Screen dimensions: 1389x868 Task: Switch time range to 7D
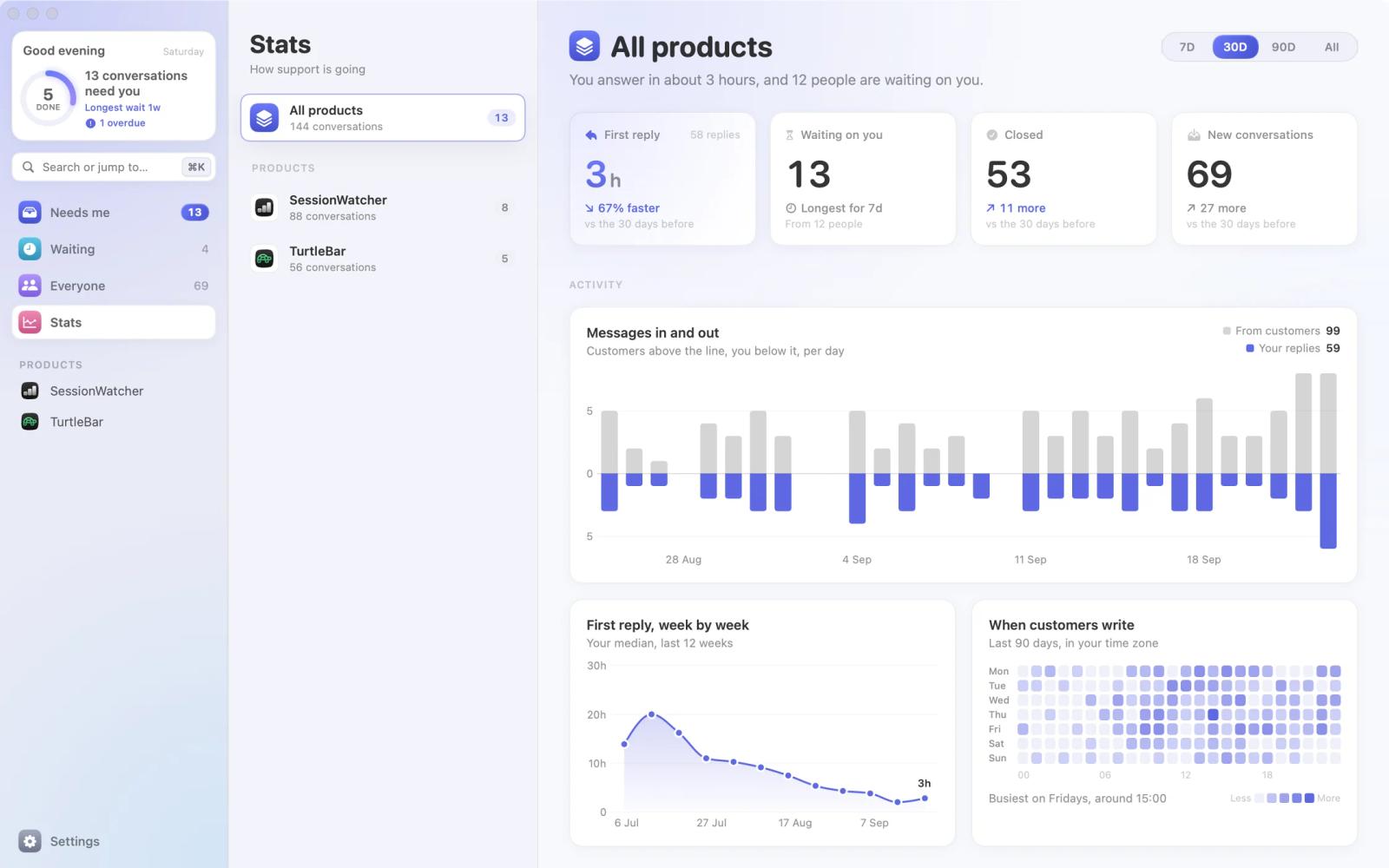[1187, 47]
